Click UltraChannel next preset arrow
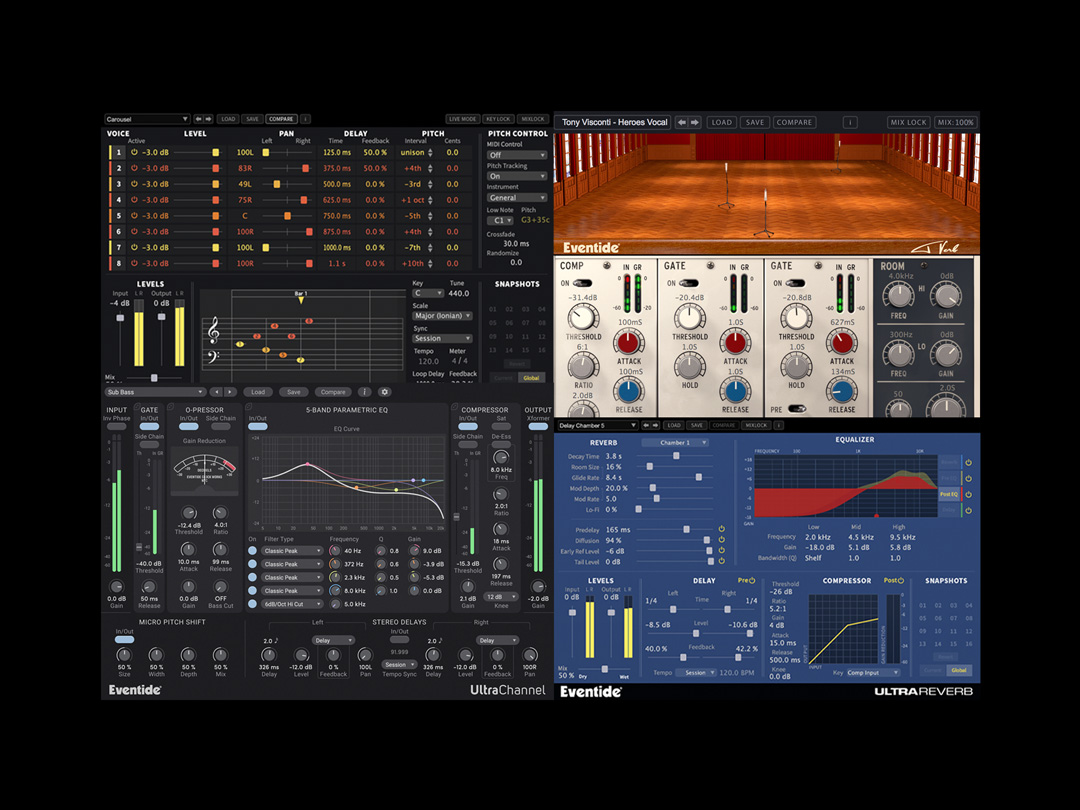1080x810 pixels. 230,392
